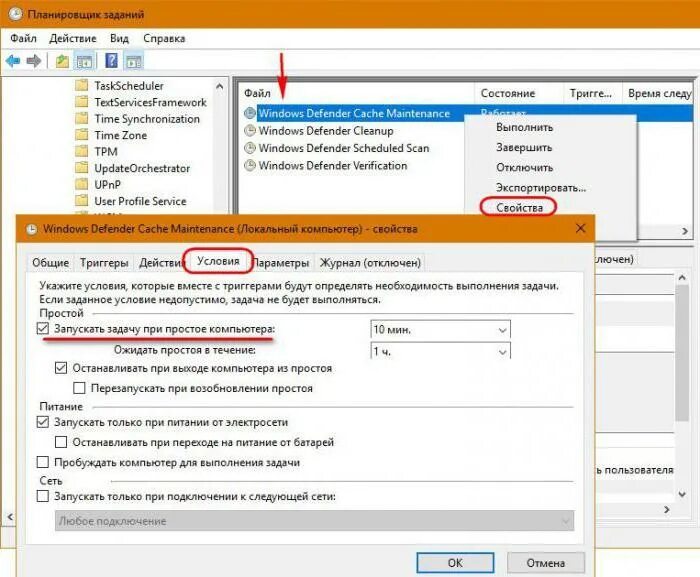The height and width of the screenshot is (577, 700).
Task: Select the 'Windows Defender Scheduled Scan' task row
Action: pyautogui.click(x=343, y=148)
